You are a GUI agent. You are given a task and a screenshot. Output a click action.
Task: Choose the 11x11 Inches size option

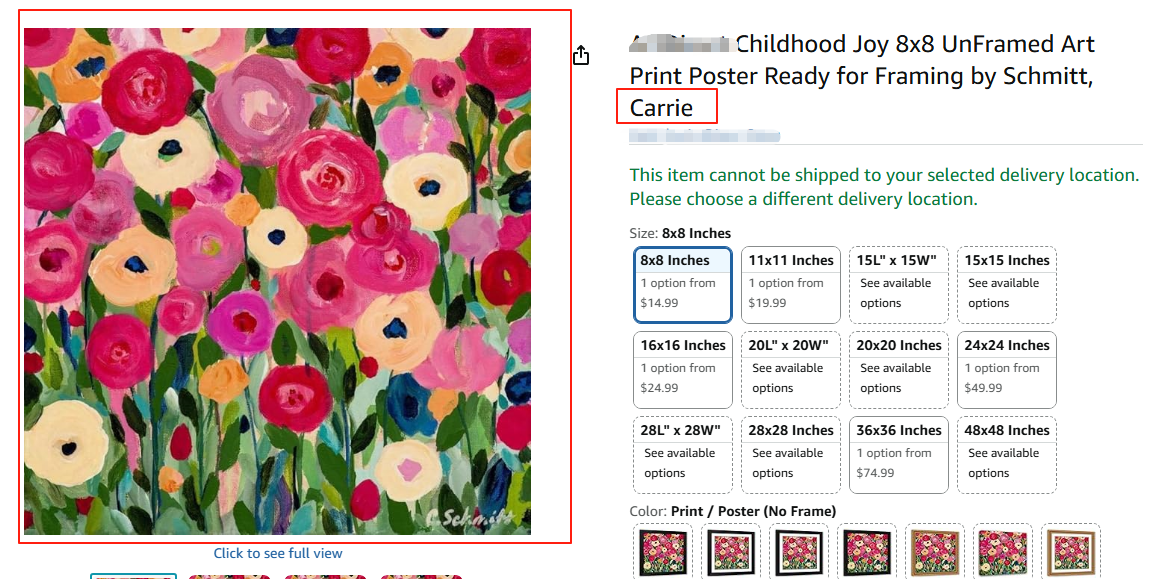tap(791, 285)
